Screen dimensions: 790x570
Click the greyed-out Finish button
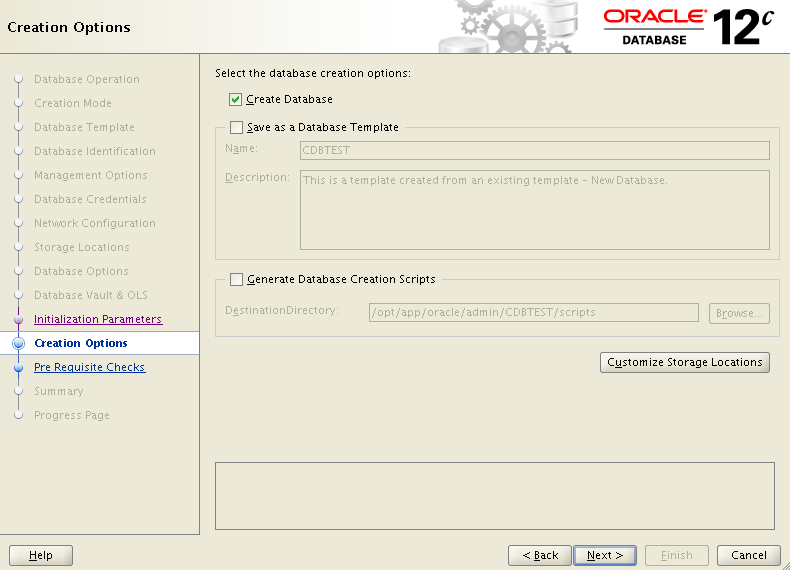pyautogui.click(x=677, y=555)
